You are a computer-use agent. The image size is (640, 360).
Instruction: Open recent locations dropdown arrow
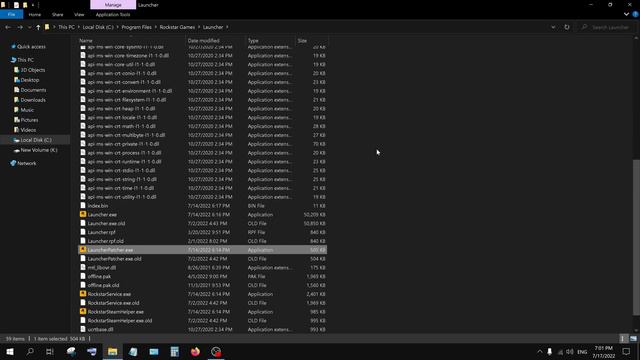(29, 27)
